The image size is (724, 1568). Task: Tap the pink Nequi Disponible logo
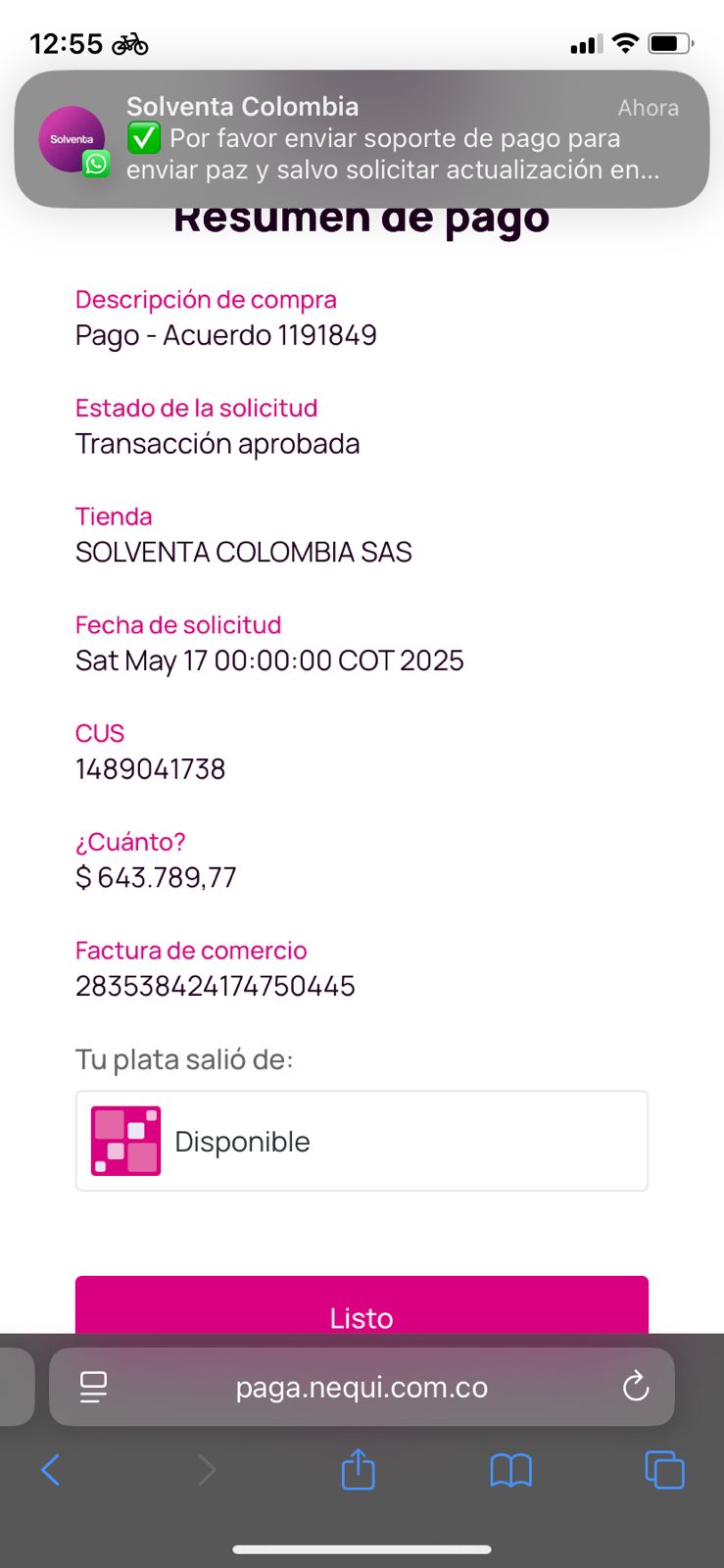tap(125, 1141)
